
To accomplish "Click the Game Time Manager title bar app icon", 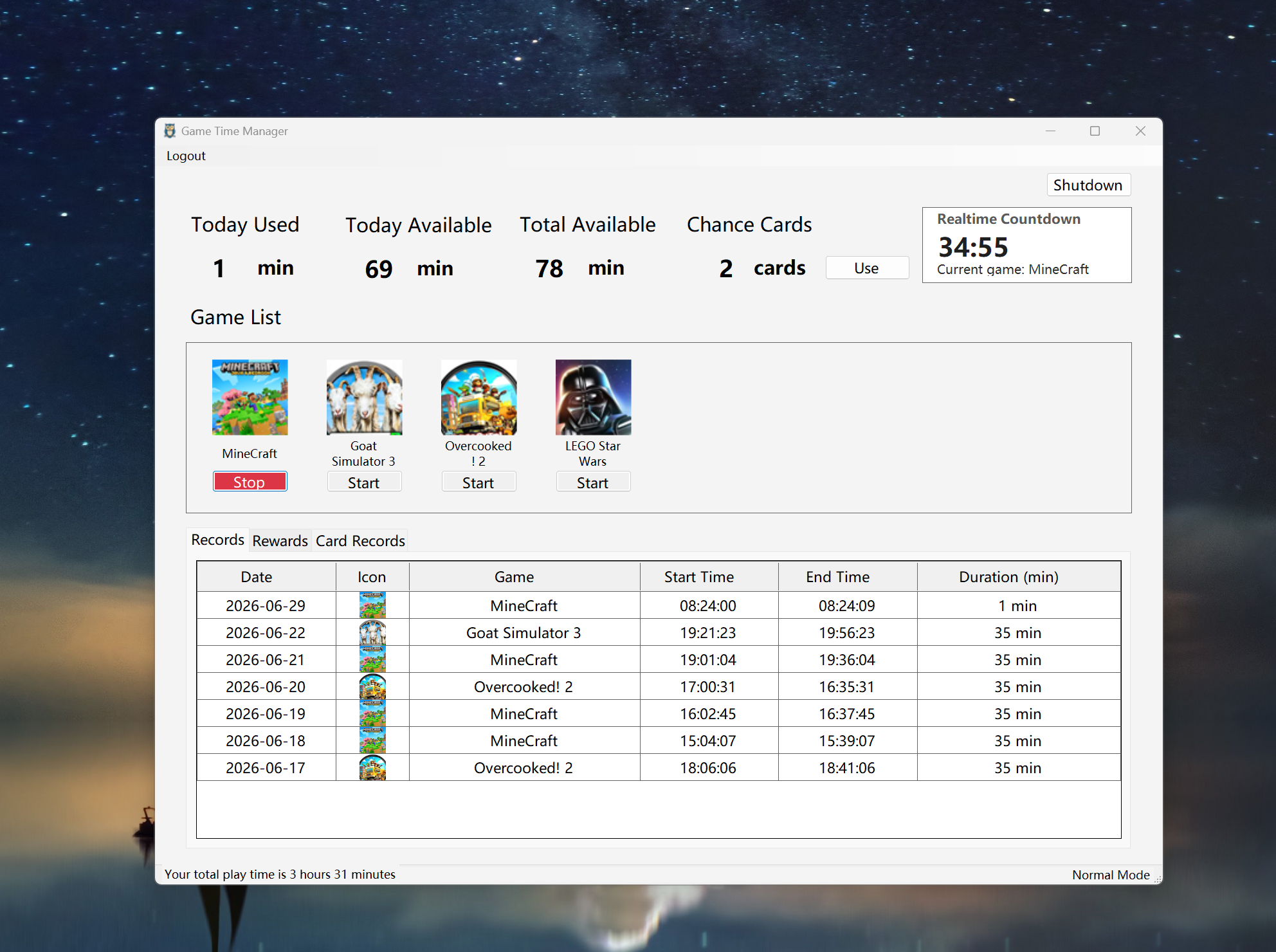I will (x=170, y=131).
